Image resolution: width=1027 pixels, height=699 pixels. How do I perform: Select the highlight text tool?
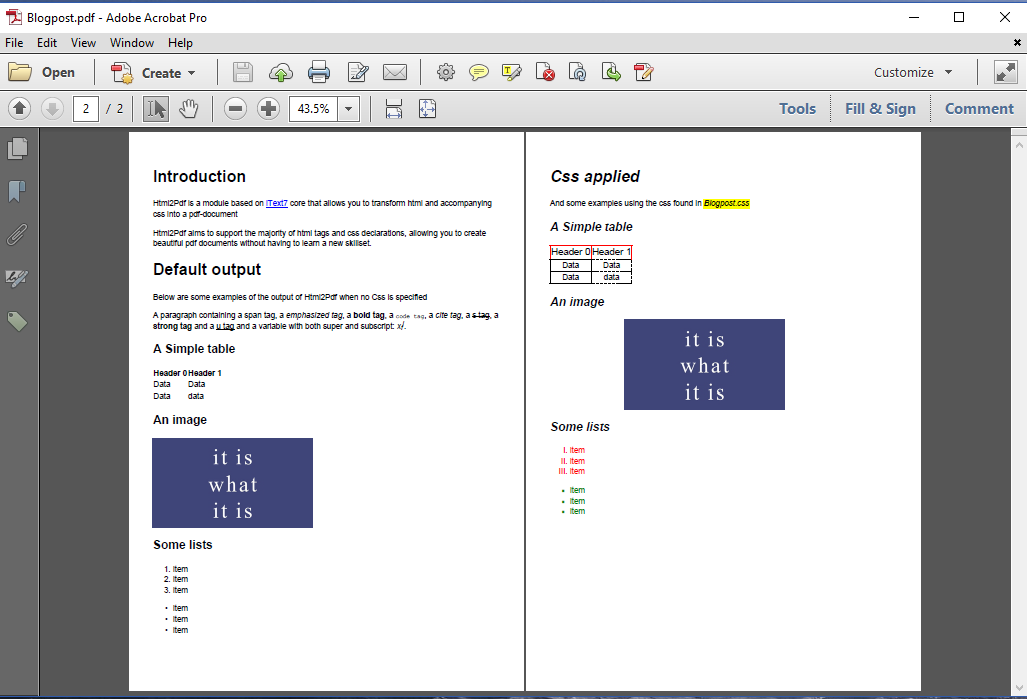click(512, 72)
